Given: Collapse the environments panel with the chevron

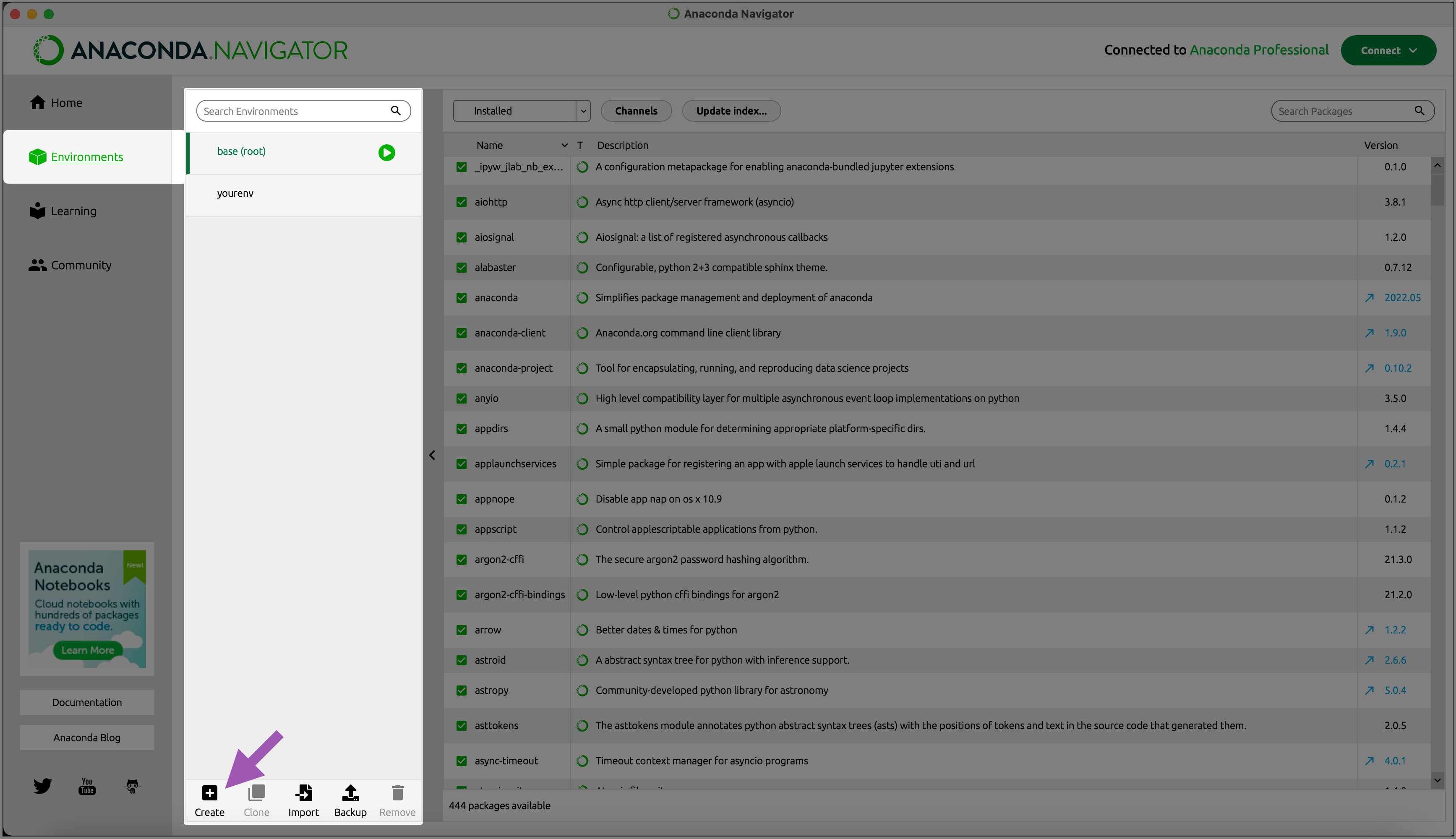Looking at the screenshot, I should (x=432, y=455).
